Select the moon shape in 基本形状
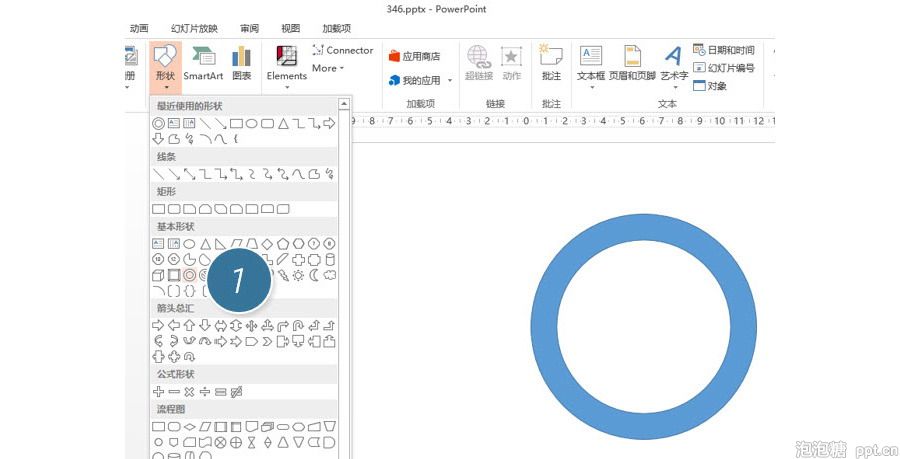 [314, 275]
